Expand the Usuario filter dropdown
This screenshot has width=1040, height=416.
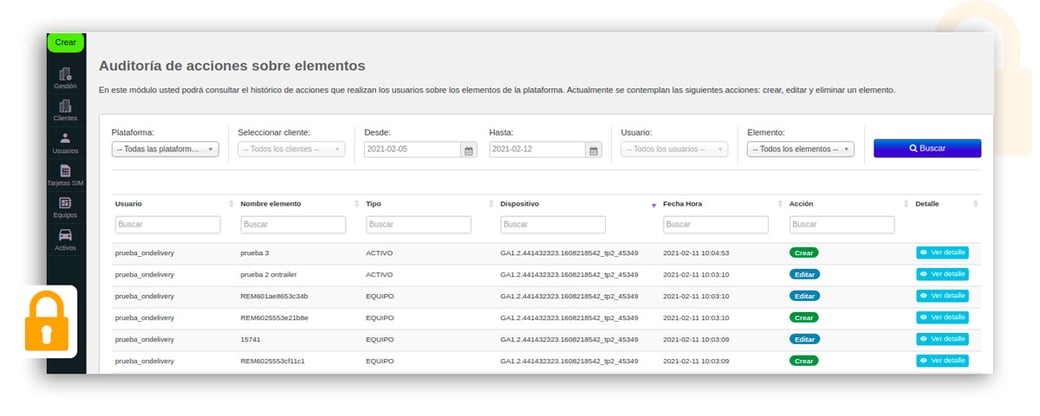click(674, 149)
